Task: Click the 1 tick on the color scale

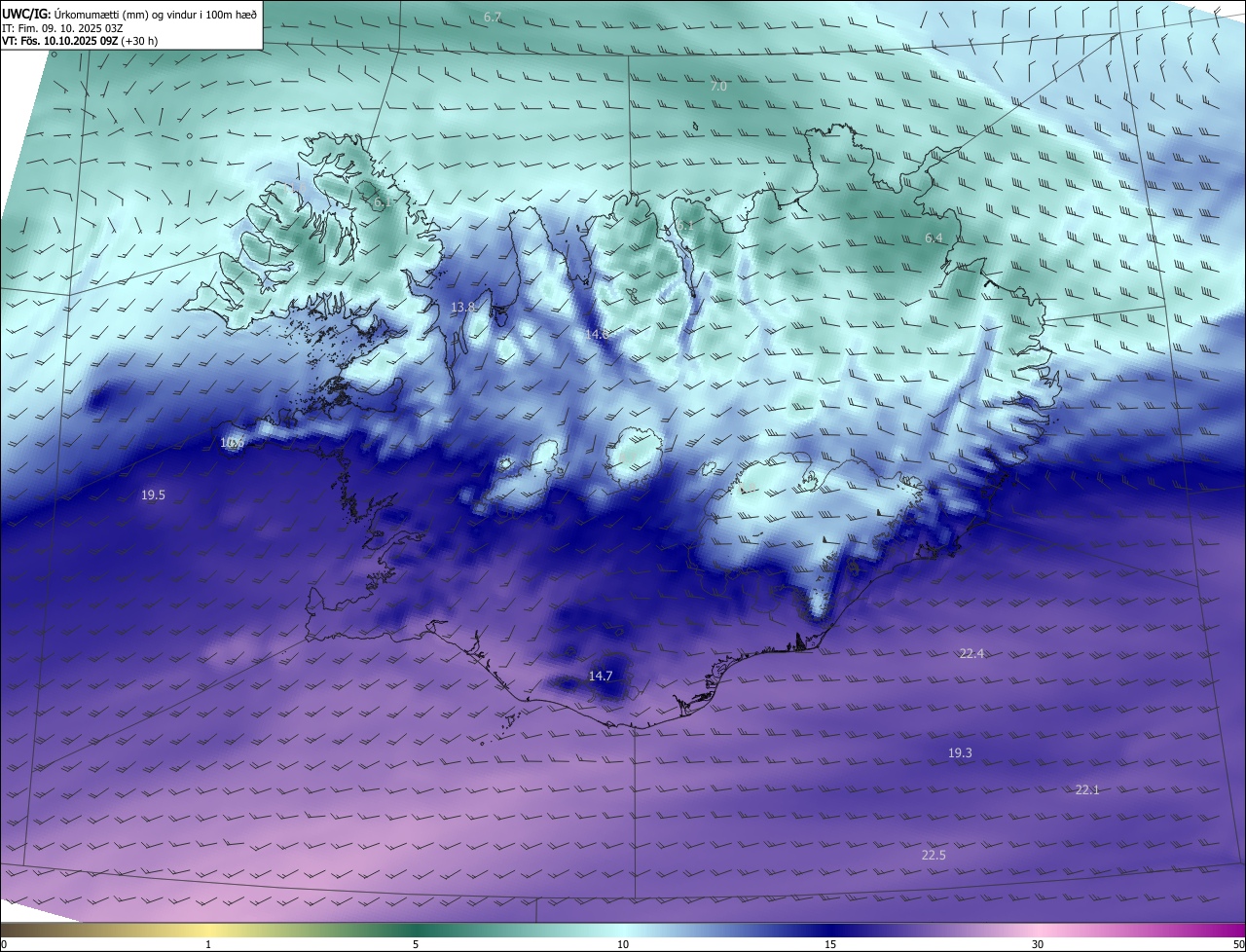Action: (x=208, y=944)
